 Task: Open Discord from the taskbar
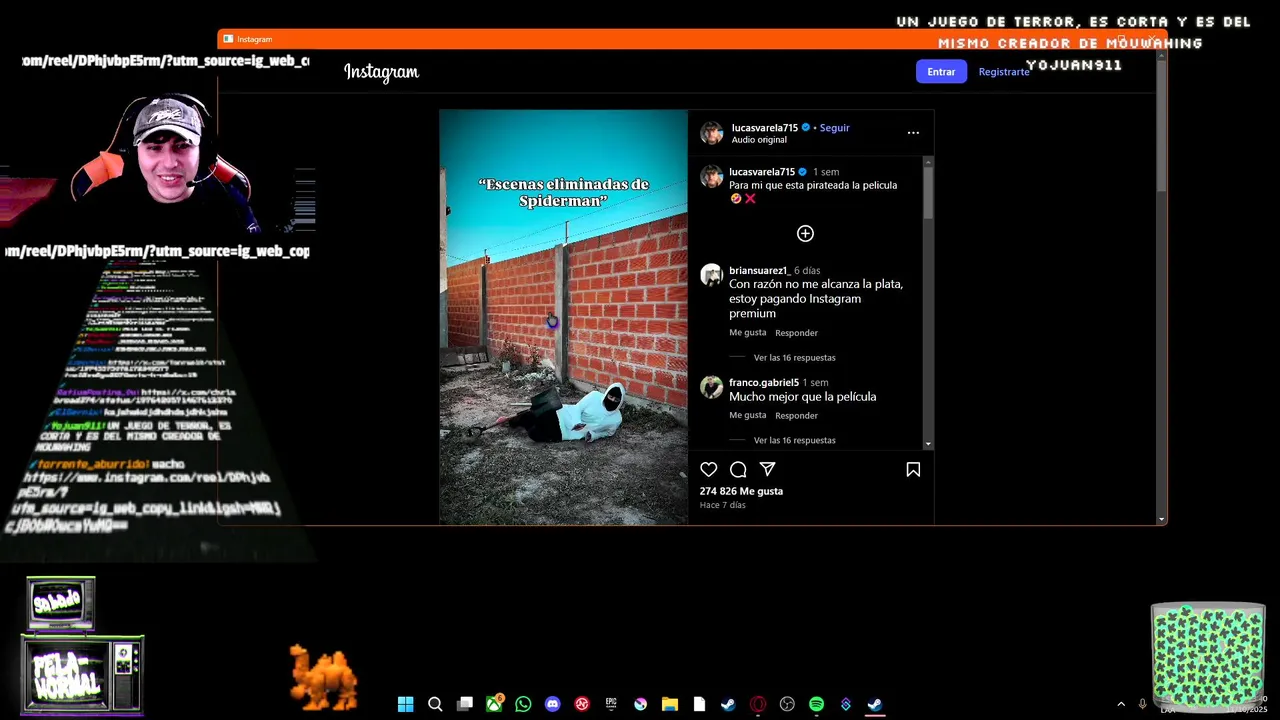[553, 704]
